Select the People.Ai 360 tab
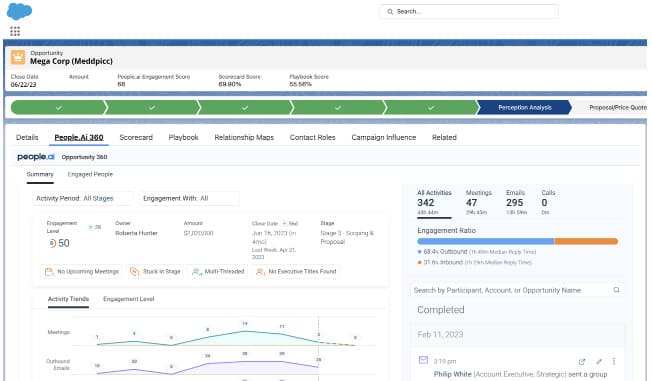Image resolution: width=652 pixels, height=381 pixels. [x=79, y=137]
